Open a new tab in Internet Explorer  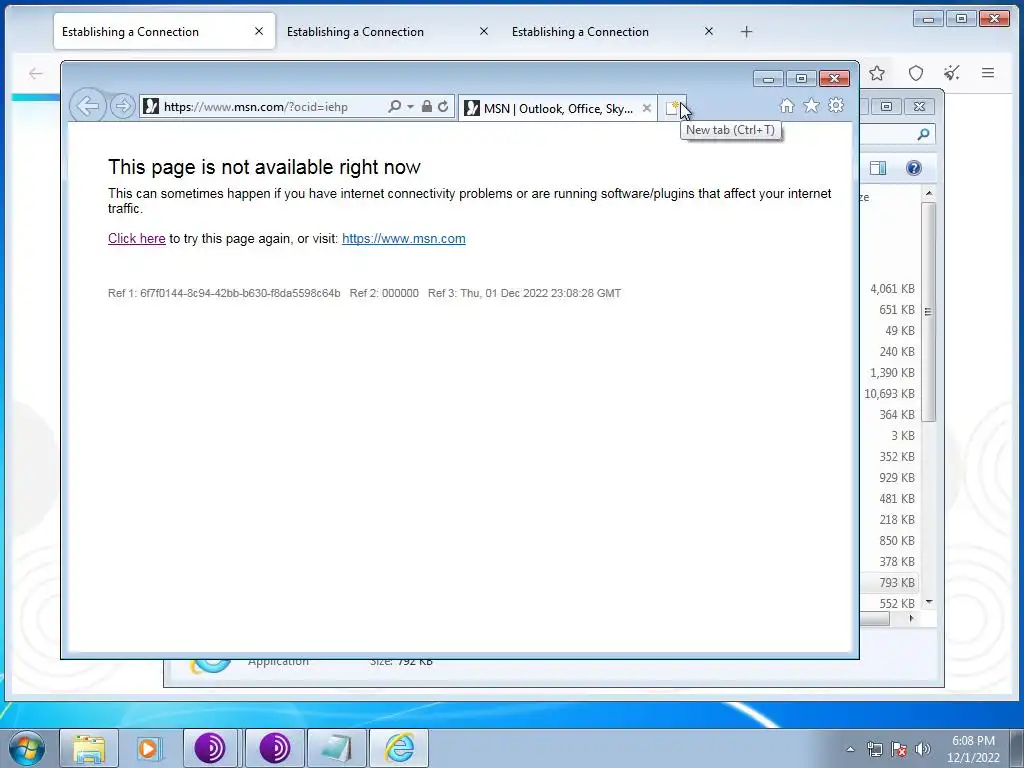[671, 108]
